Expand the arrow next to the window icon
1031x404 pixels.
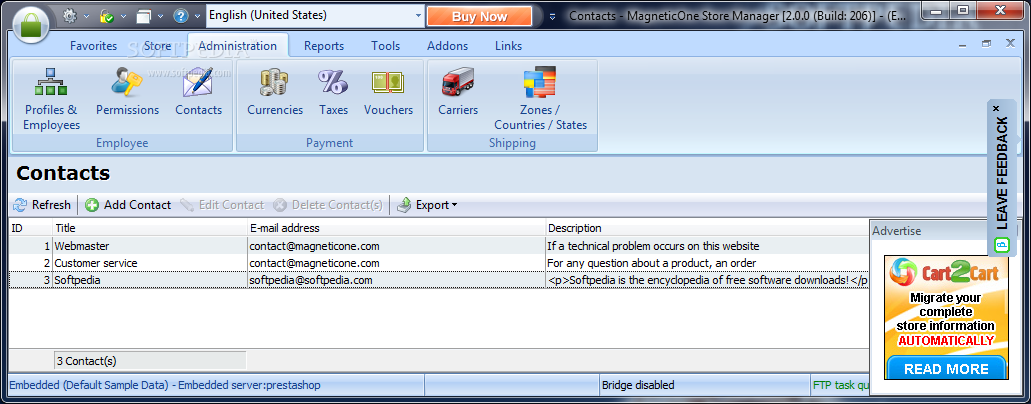click(x=160, y=16)
